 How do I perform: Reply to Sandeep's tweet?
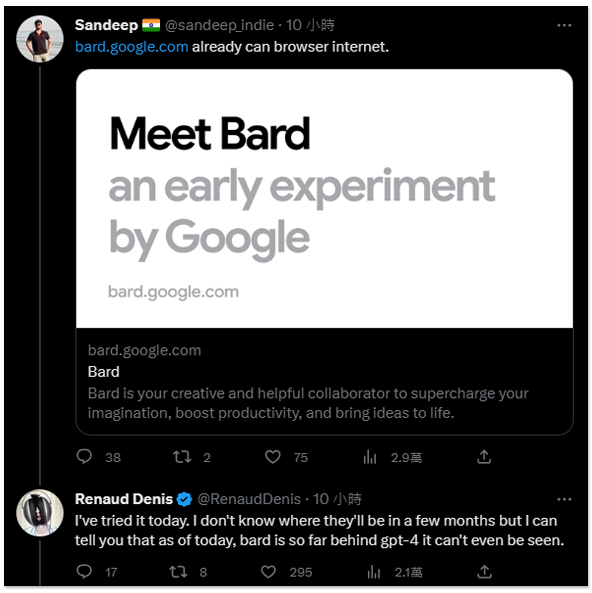point(84,456)
